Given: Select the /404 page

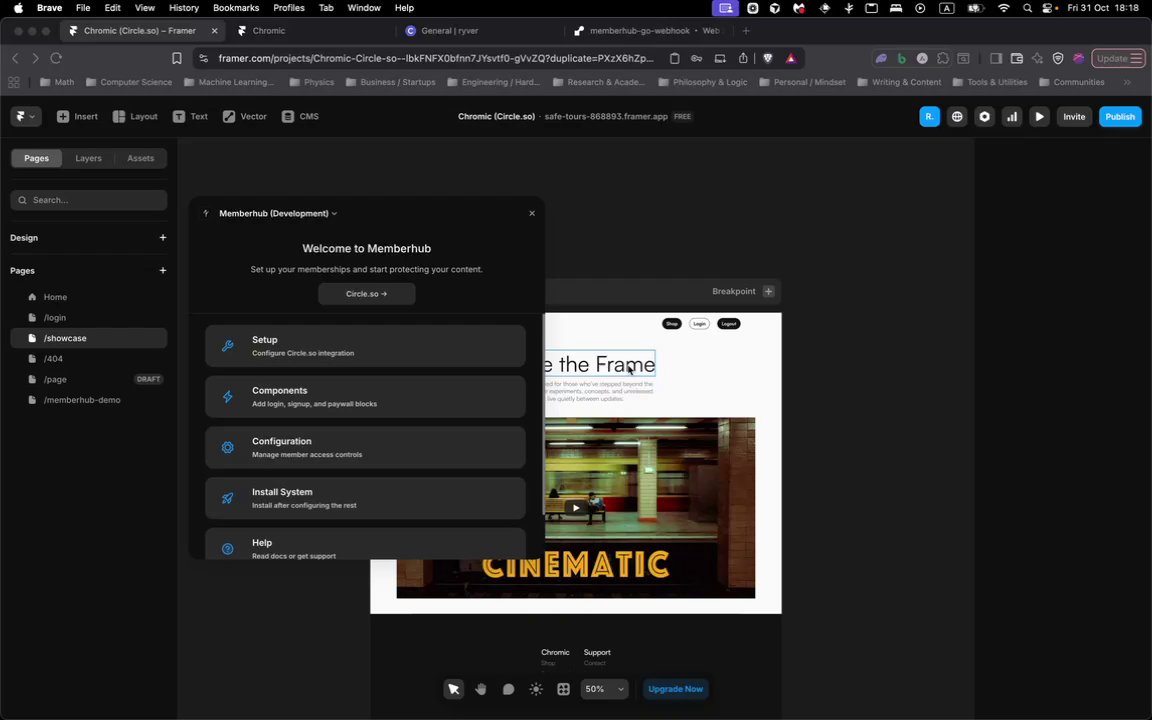Looking at the screenshot, I should pyautogui.click(x=89, y=359).
